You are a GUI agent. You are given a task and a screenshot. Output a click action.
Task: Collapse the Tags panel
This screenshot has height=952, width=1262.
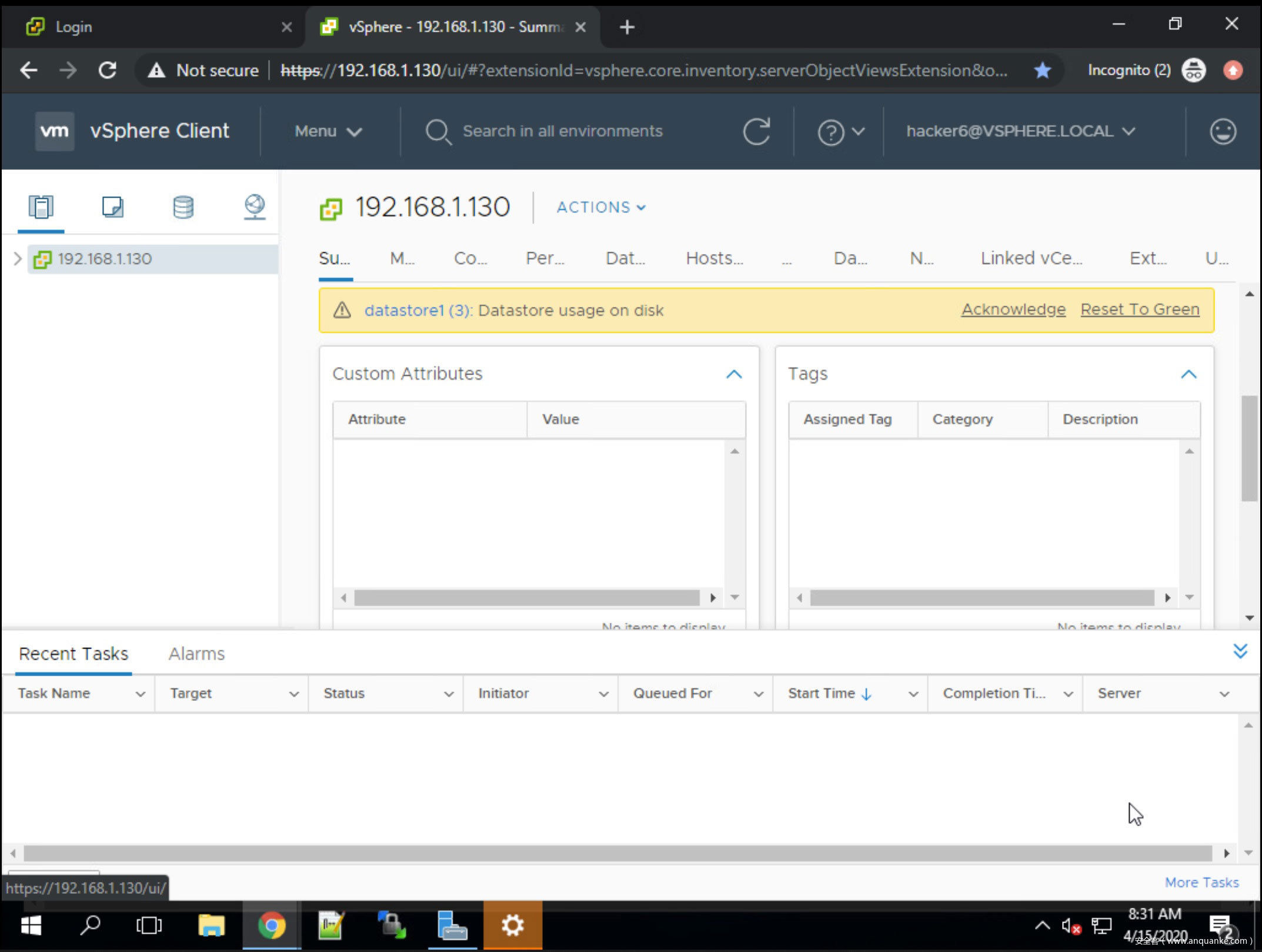1188,374
